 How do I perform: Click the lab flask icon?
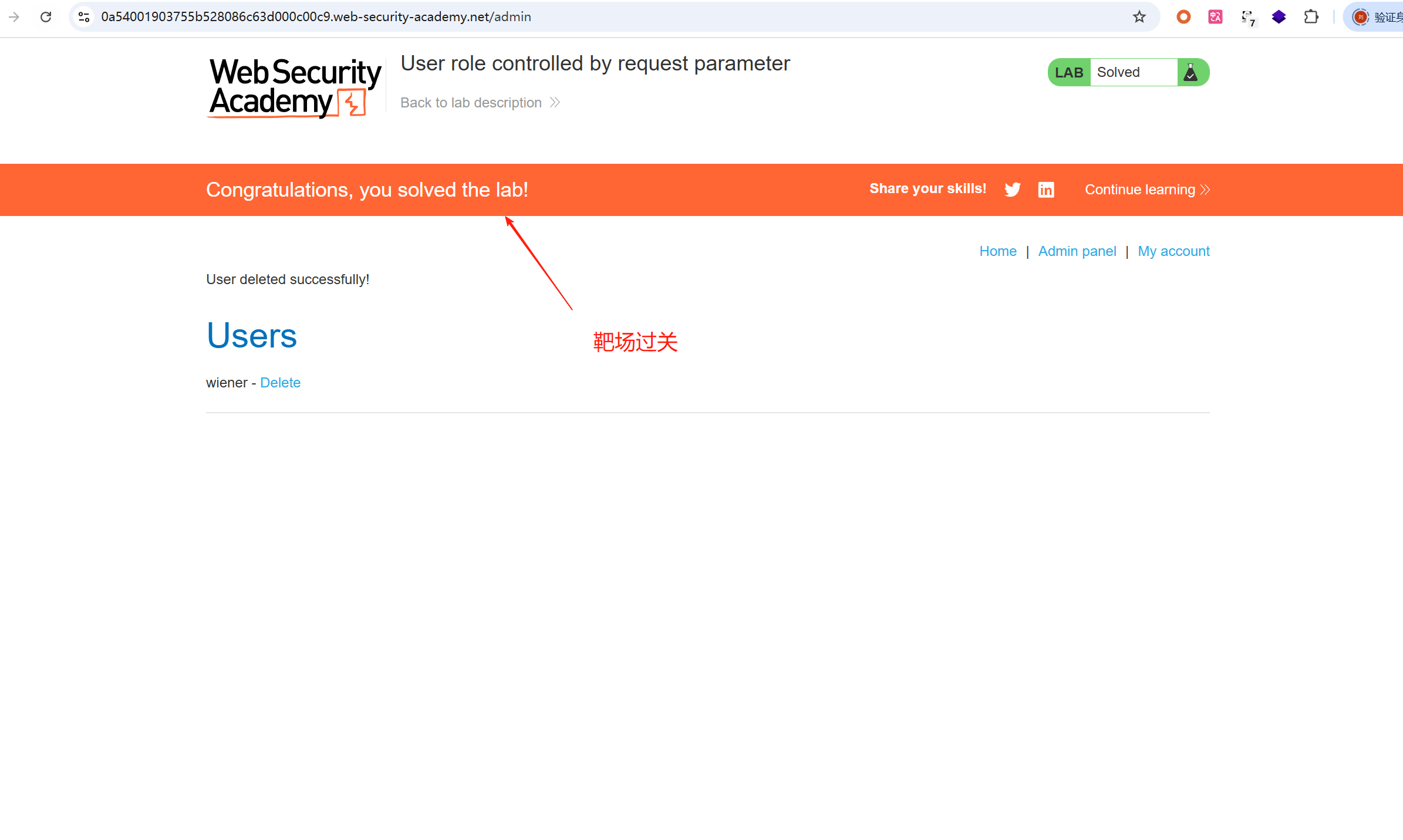pyautogui.click(x=1190, y=72)
